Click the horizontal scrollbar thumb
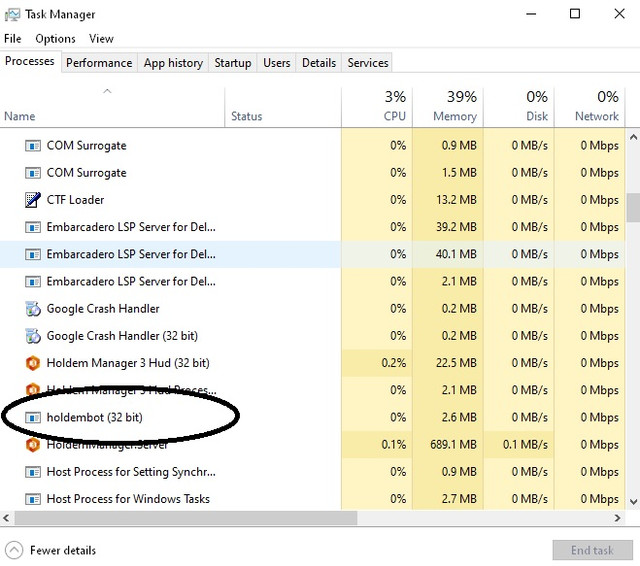 point(186,518)
